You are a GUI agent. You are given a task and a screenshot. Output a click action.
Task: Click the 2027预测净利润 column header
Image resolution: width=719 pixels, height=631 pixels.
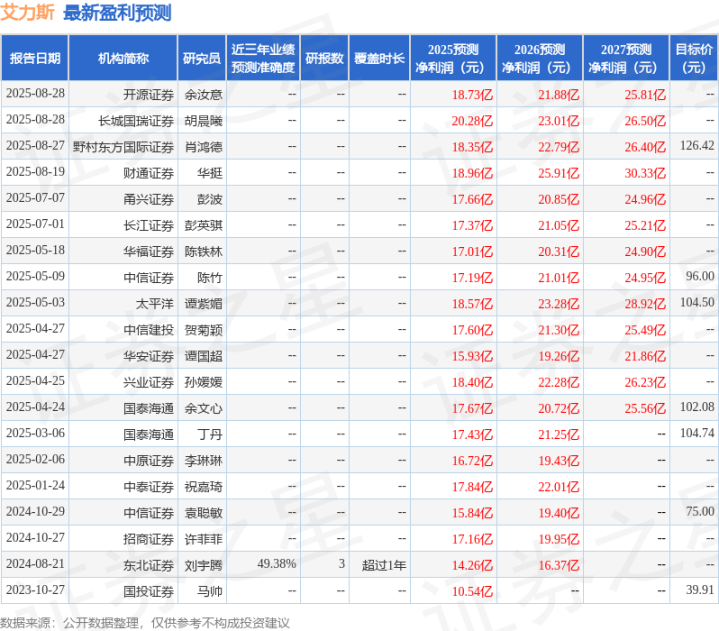tap(626, 58)
